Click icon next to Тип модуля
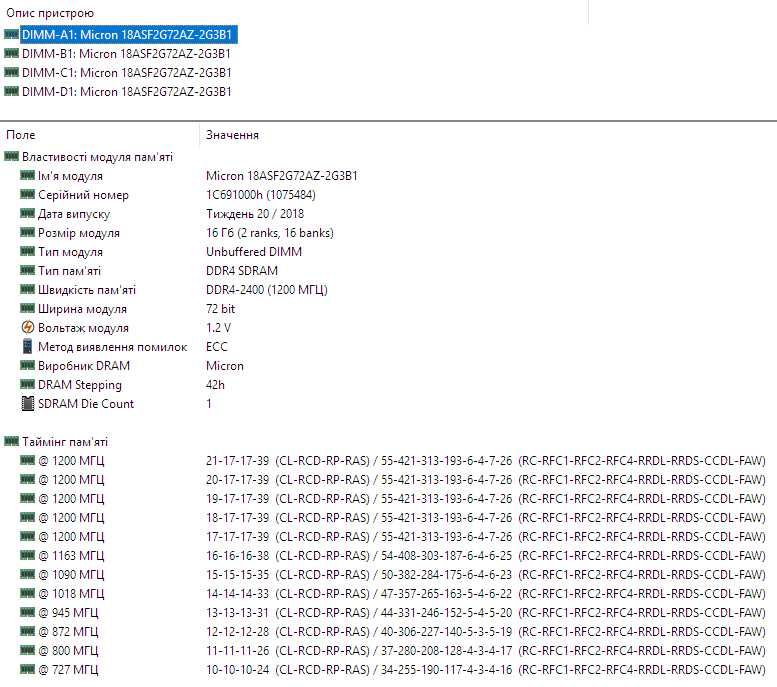 (27, 251)
